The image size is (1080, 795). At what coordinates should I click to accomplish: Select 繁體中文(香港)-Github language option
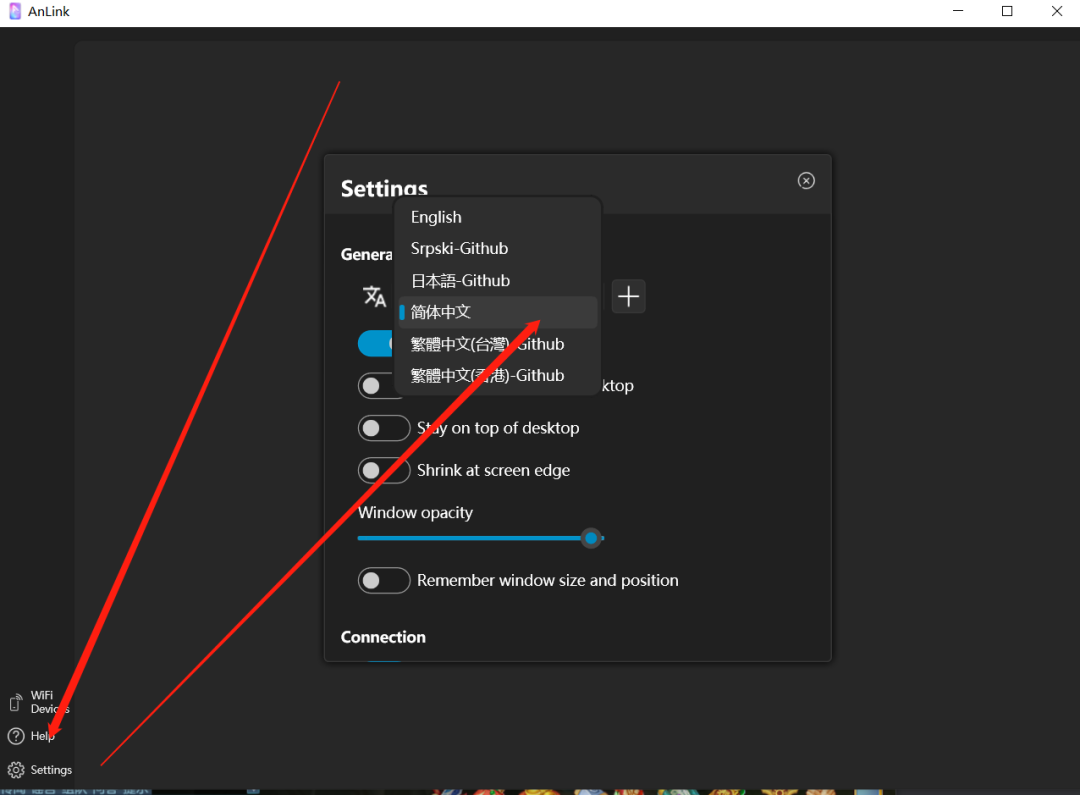497,375
